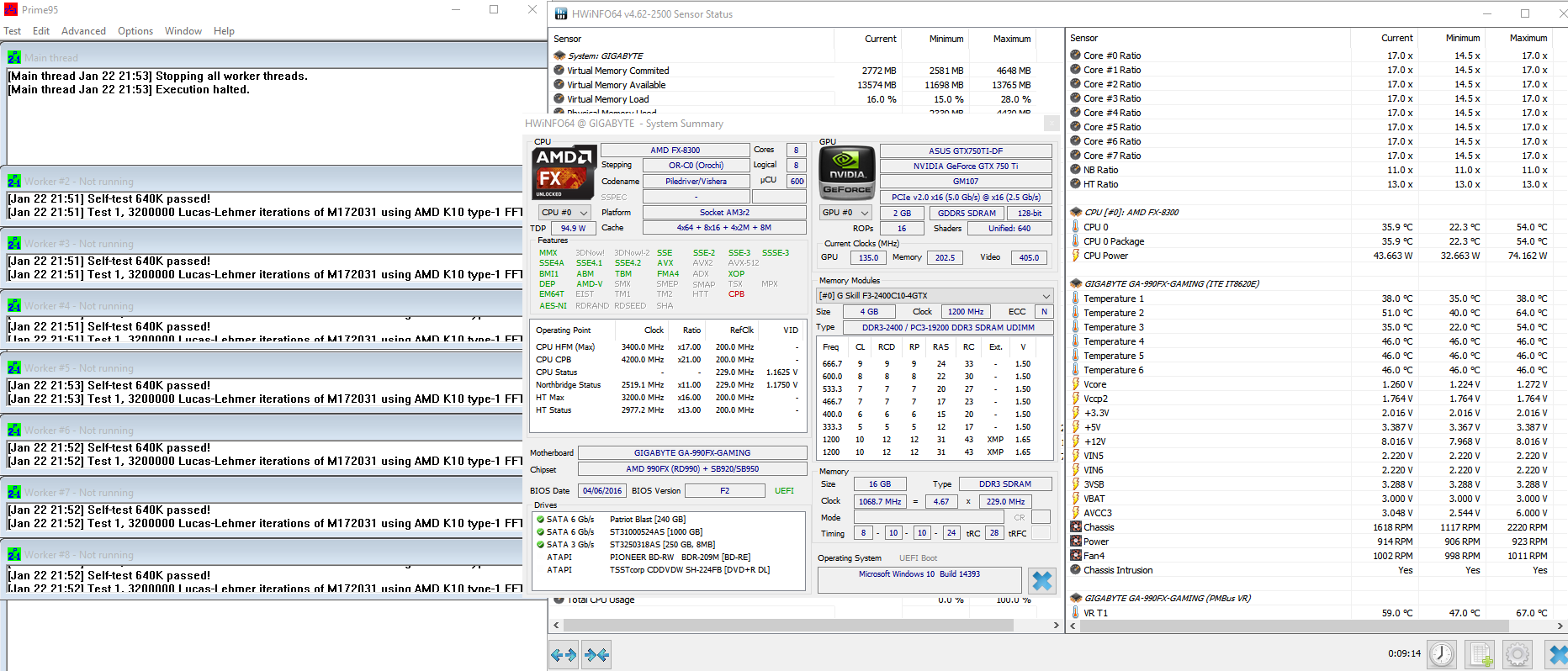Click the collapse columns arrows icon
This screenshot has height=671, width=1568.
click(x=596, y=654)
